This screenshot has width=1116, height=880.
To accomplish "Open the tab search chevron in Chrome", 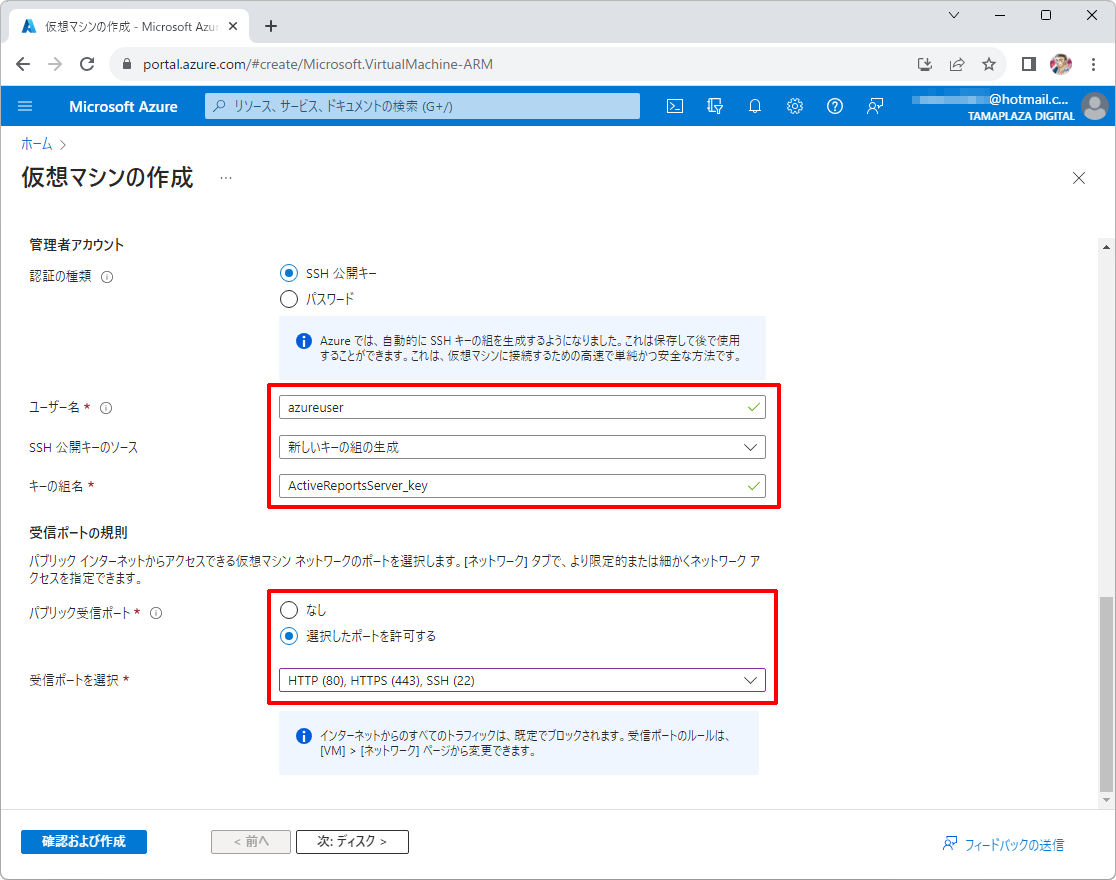I will click(954, 15).
